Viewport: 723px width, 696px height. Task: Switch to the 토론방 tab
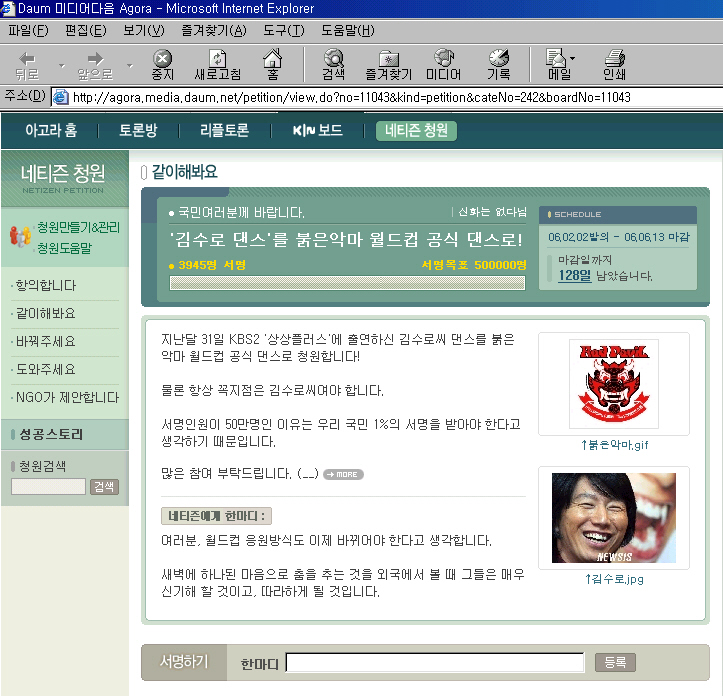pyautogui.click(x=139, y=130)
